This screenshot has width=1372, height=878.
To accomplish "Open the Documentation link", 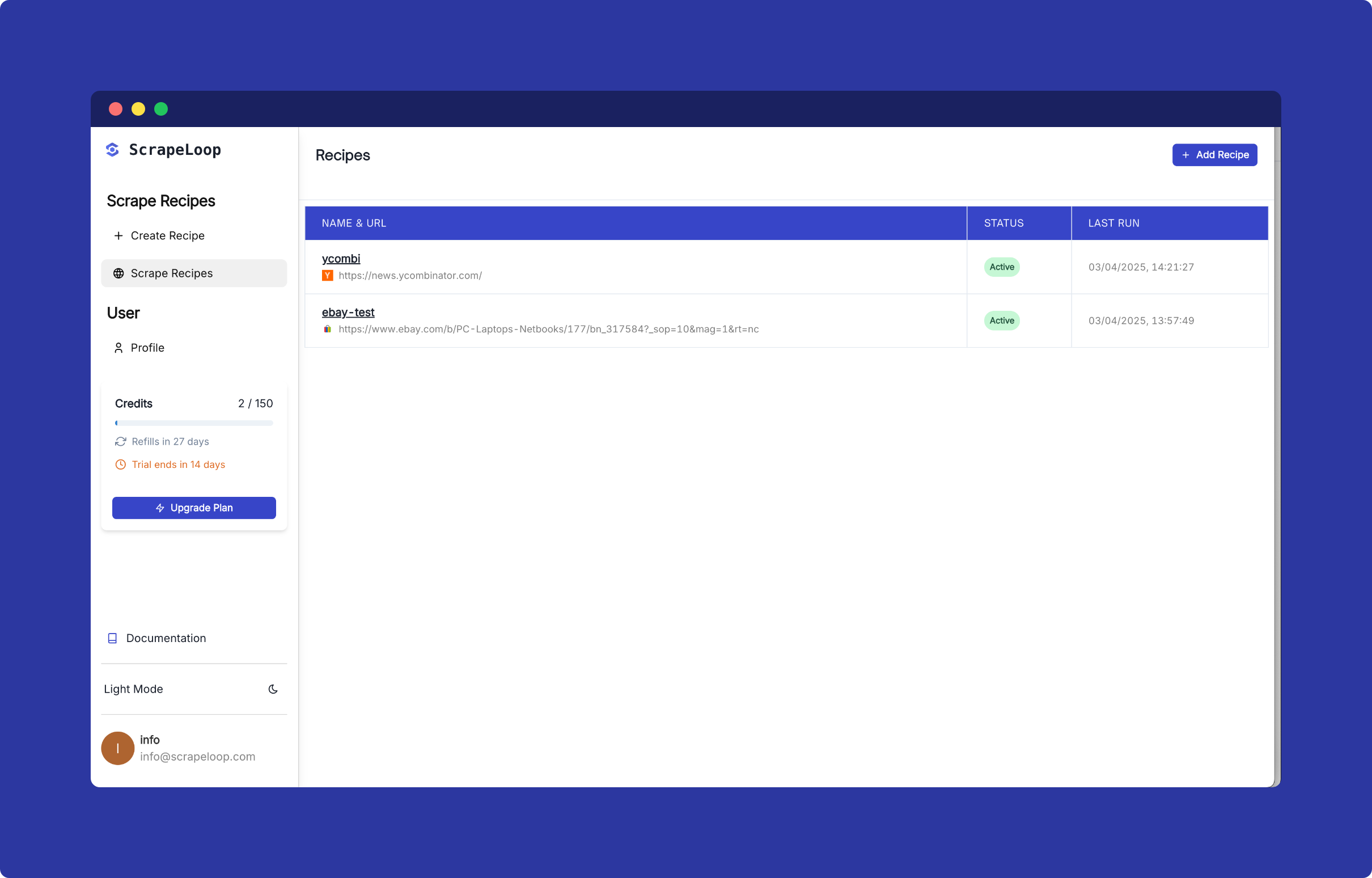I will click(166, 638).
